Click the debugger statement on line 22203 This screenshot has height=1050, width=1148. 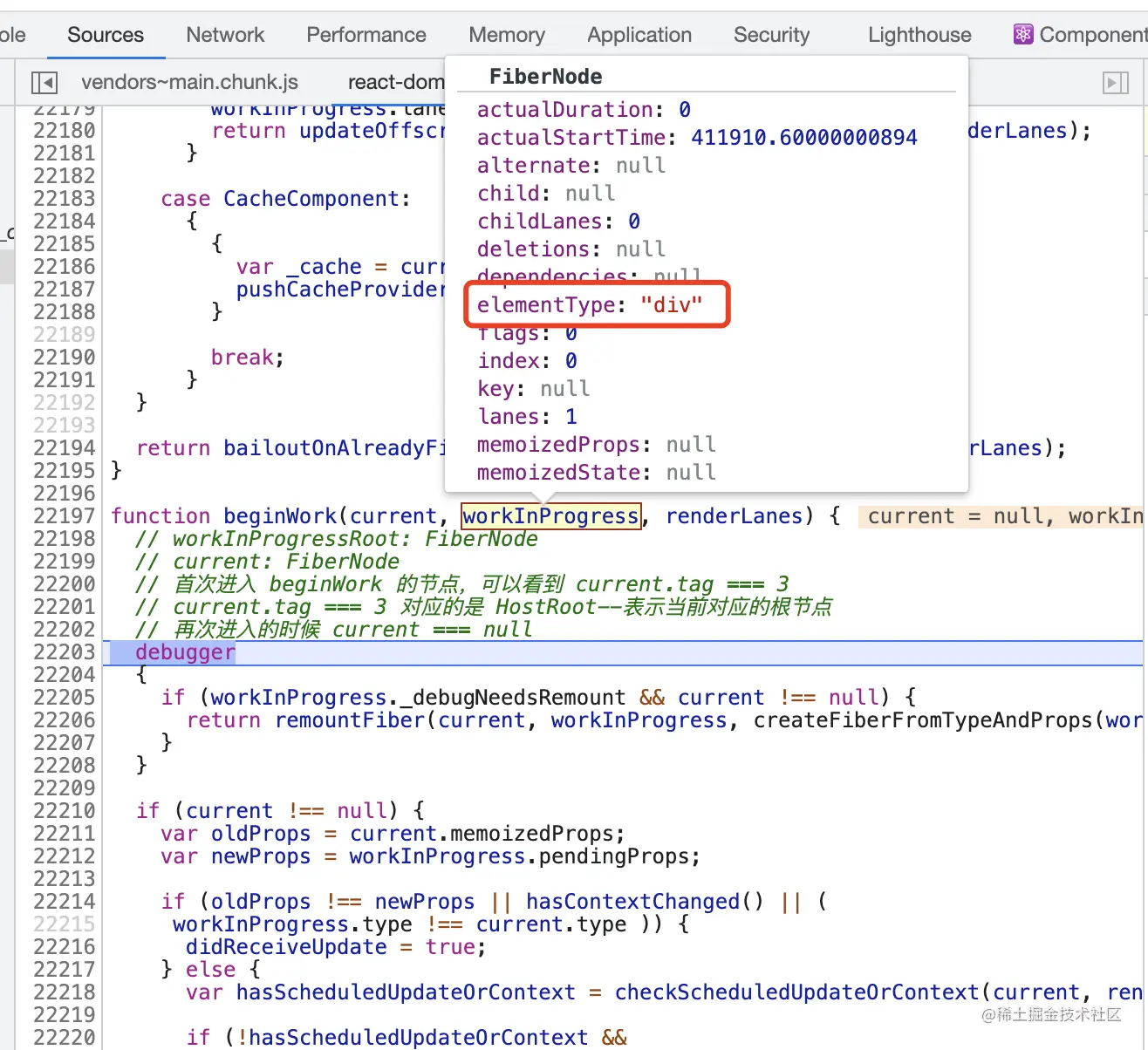185,652
